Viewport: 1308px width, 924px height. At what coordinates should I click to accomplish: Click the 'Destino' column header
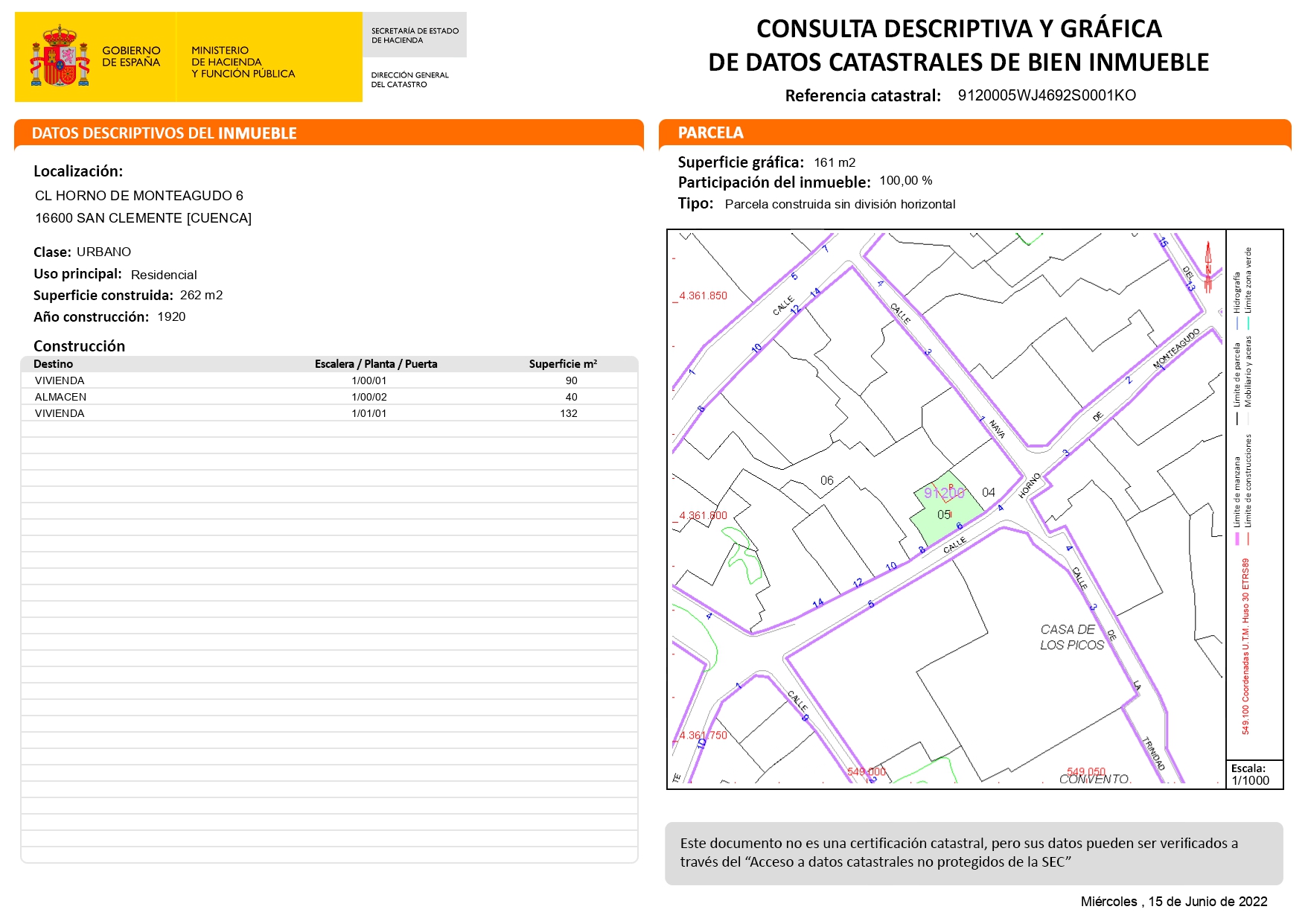click(x=53, y=364)
